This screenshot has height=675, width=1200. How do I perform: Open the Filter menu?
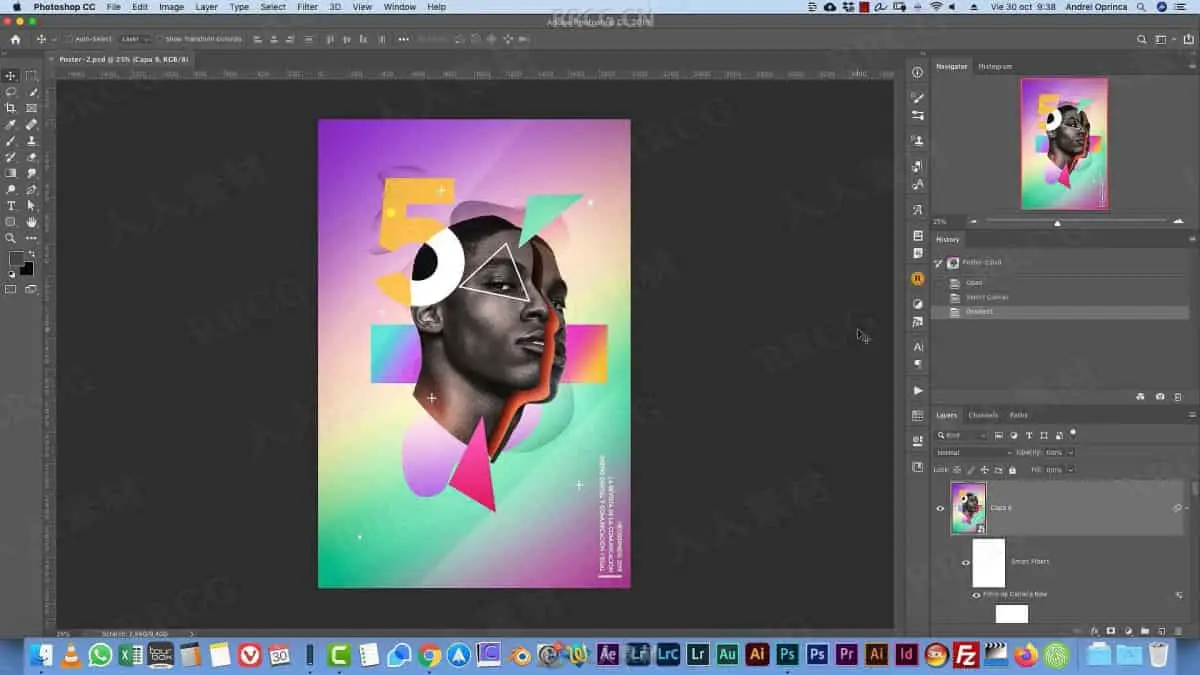[x=308, y=7]
